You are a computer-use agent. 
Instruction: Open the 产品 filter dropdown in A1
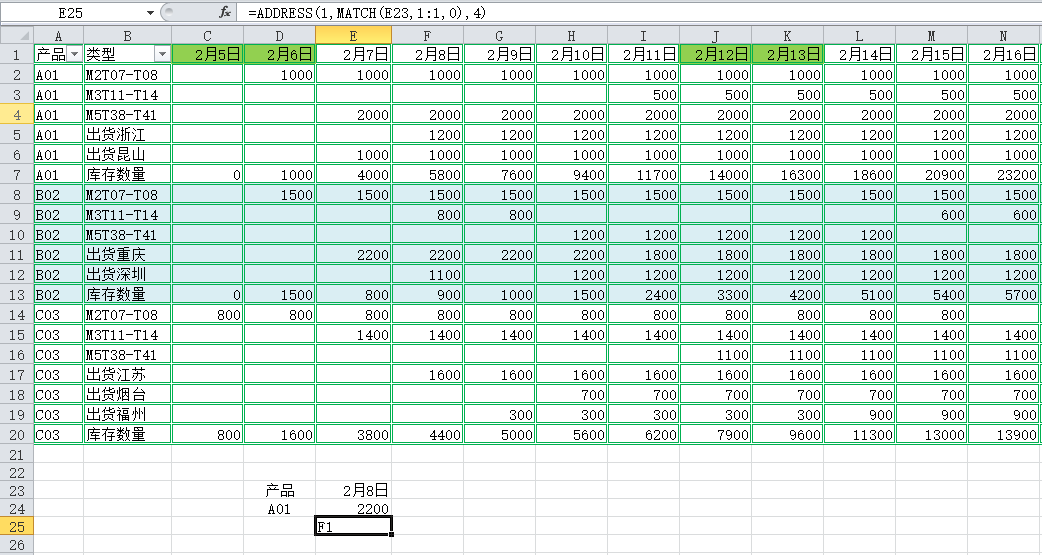coord(74,54)
